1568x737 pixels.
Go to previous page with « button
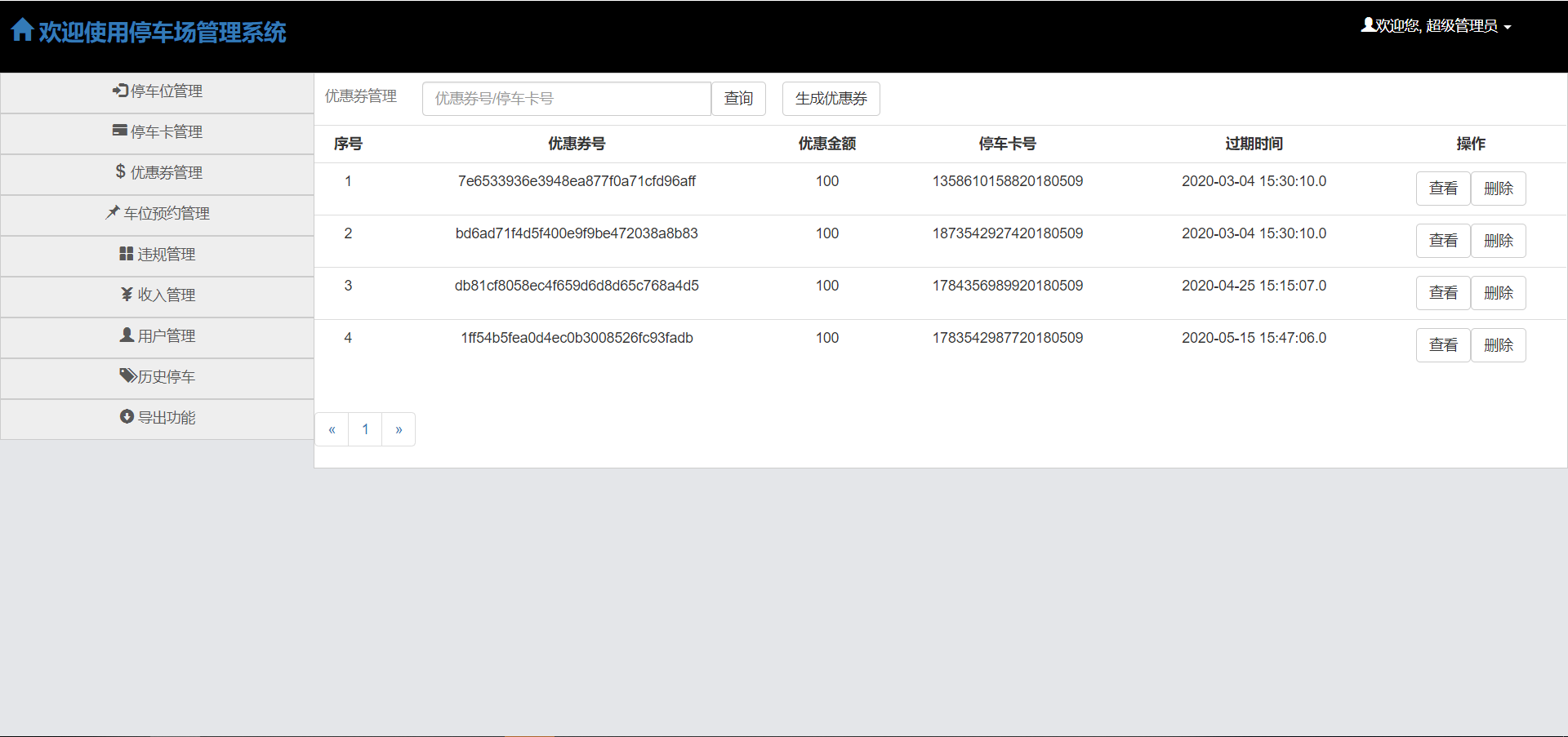click(332, 429)
